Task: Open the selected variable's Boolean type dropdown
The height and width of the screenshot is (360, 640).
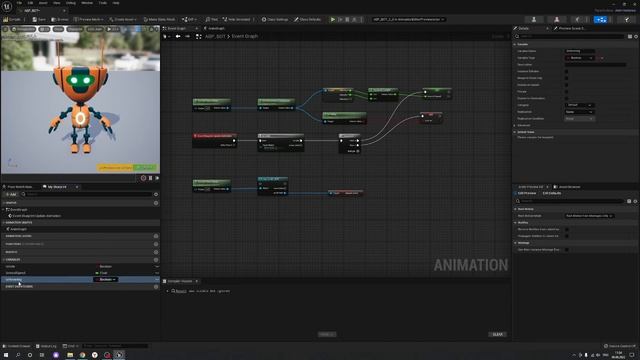Action: pyautogui.click(x=106, y=280)
